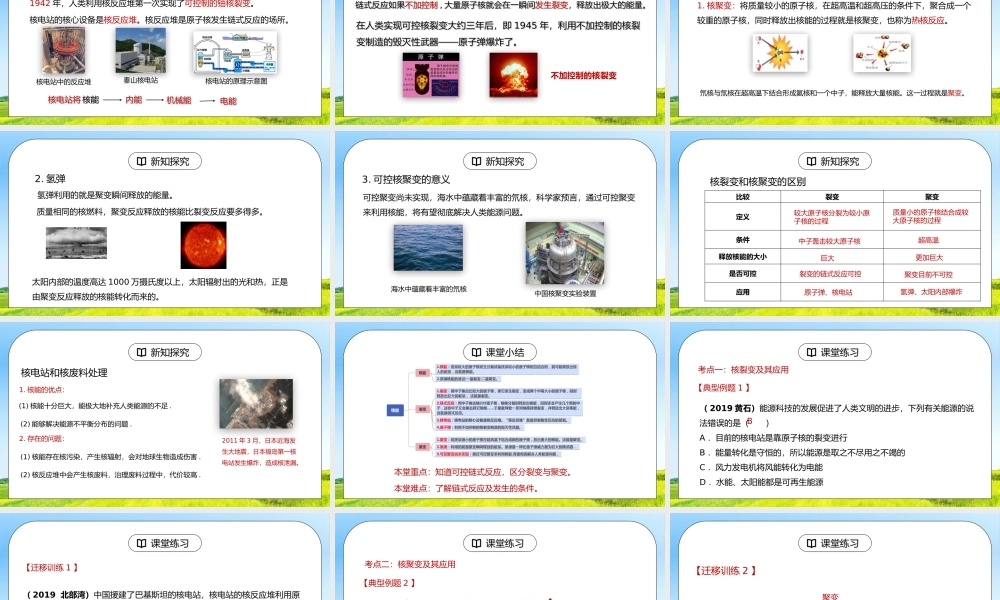
Task: Click the red label 不加控制的核裂变
Action: [x=584, y=75]
